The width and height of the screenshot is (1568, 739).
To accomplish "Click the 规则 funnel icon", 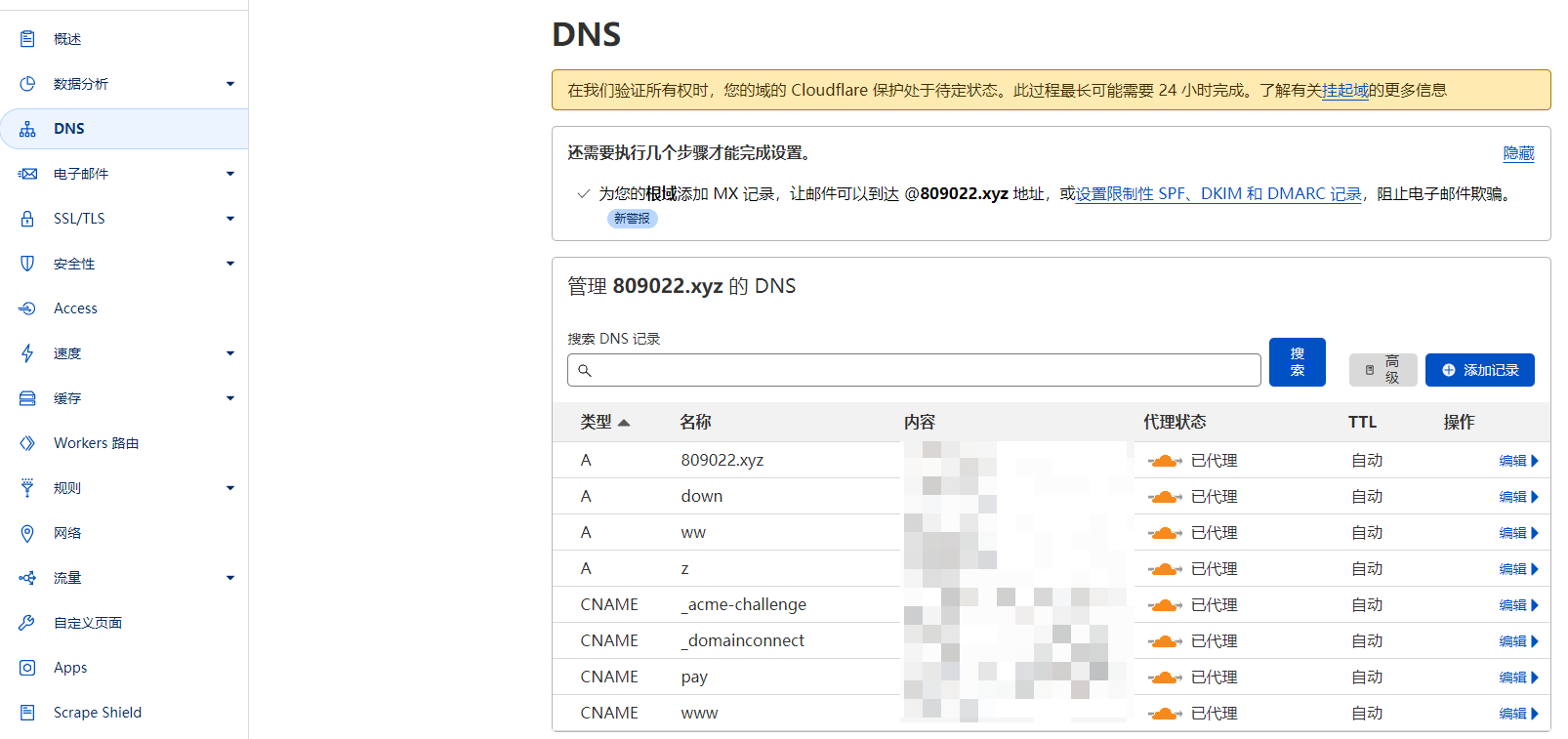I will pos(27,488).
